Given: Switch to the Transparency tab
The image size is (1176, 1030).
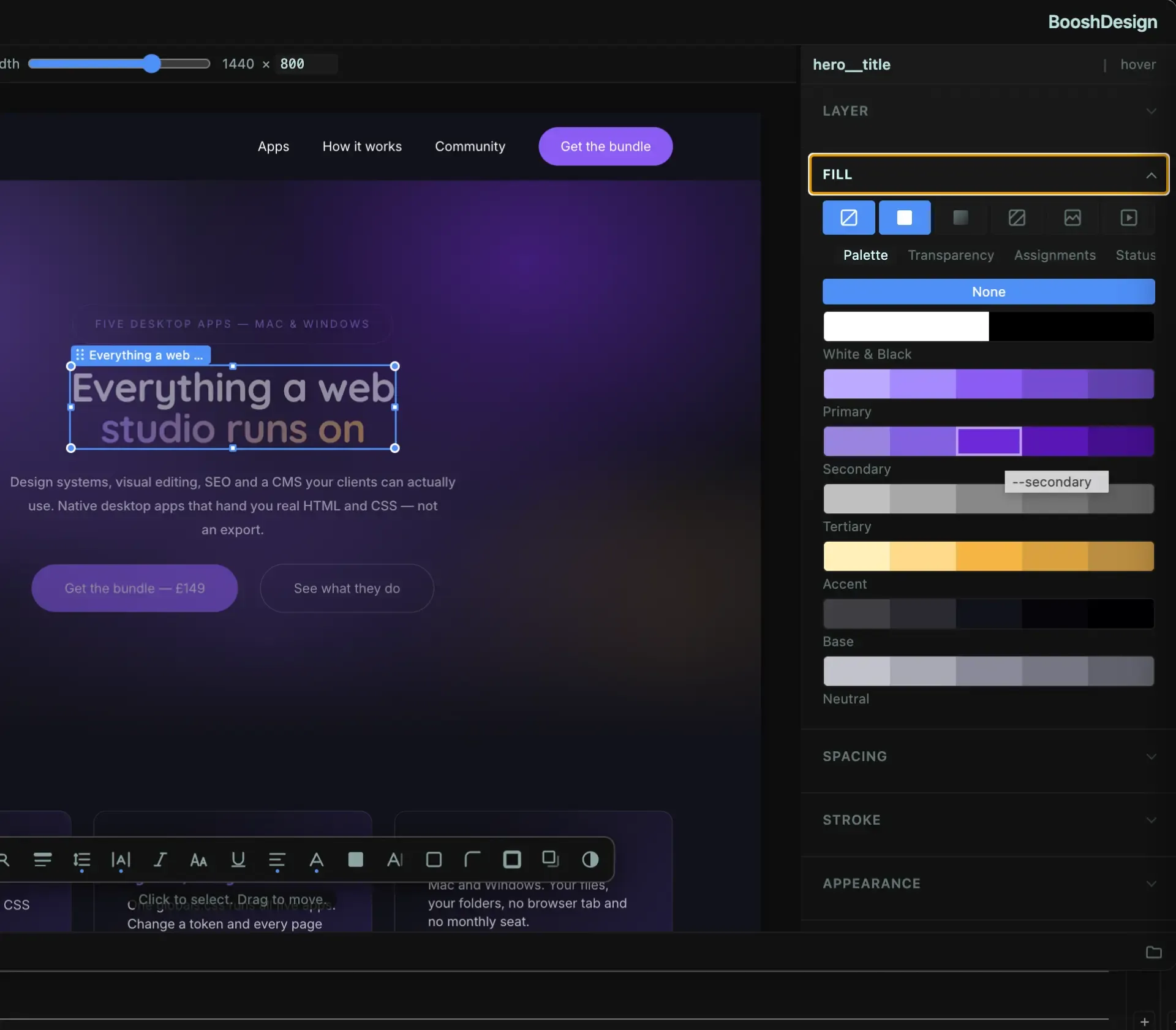Looking at the screenshot, I should click(x=951, y=255).
